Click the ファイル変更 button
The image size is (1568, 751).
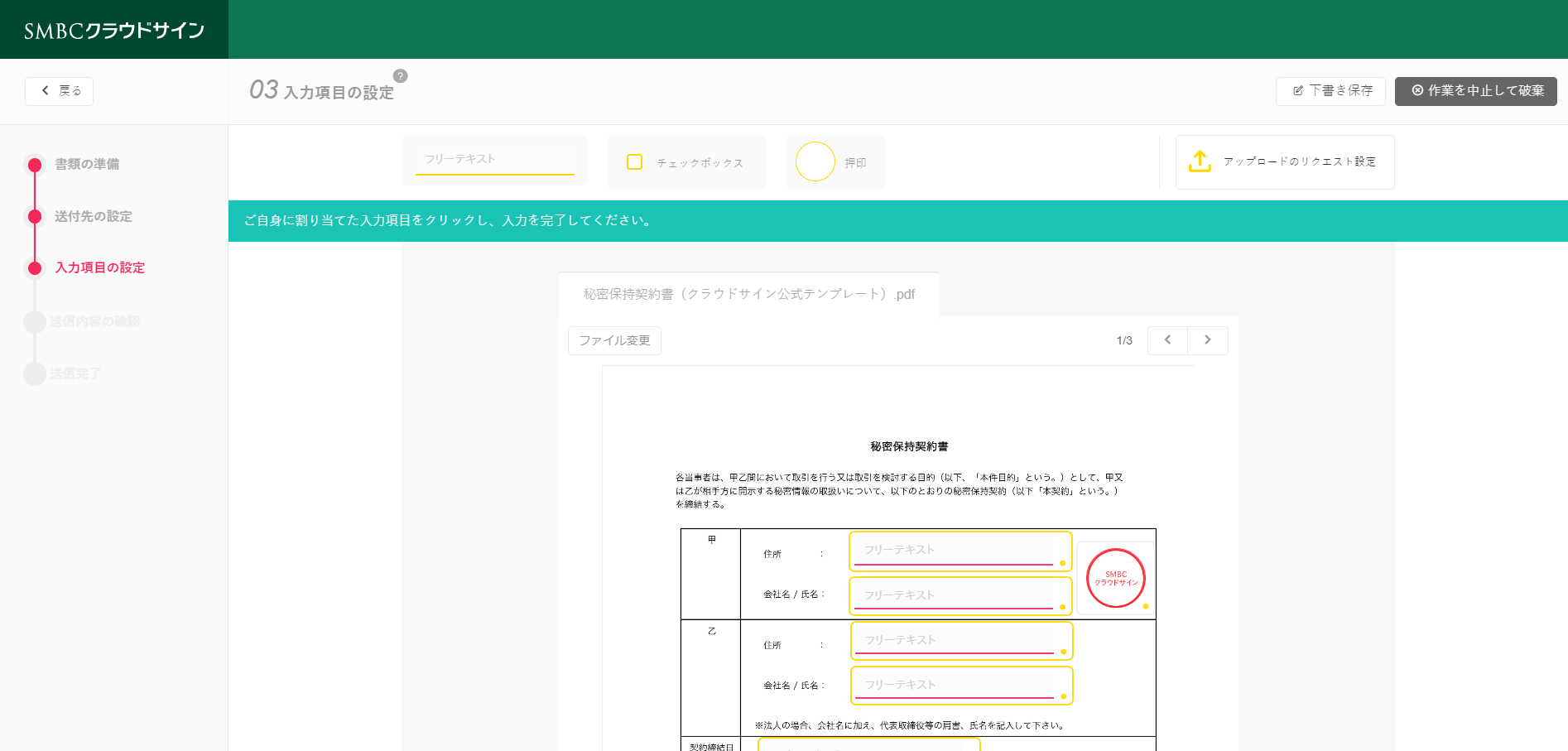coord(613,340)
